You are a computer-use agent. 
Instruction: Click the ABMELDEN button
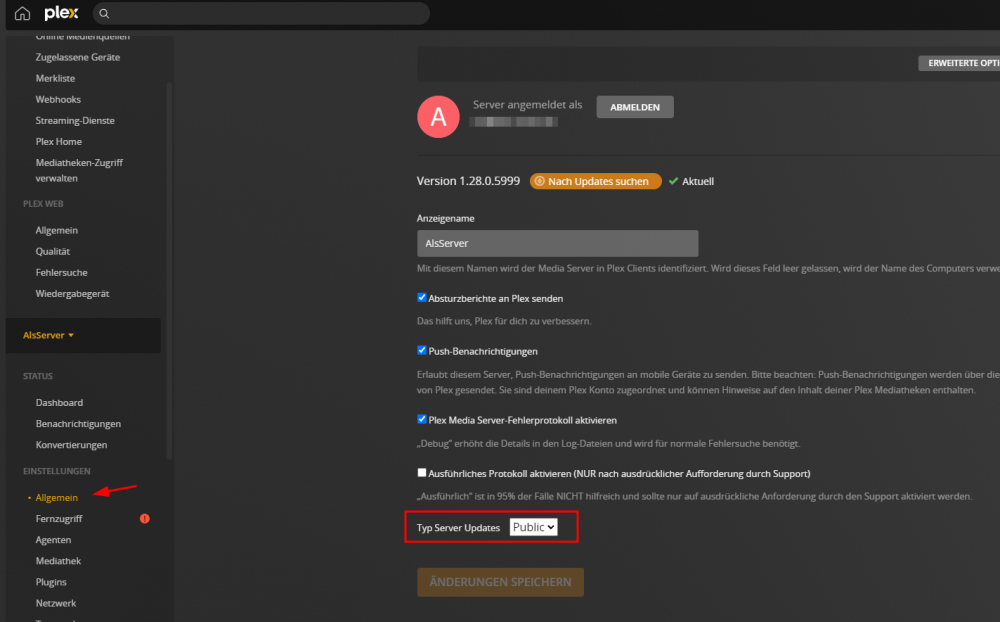[635, 107]
